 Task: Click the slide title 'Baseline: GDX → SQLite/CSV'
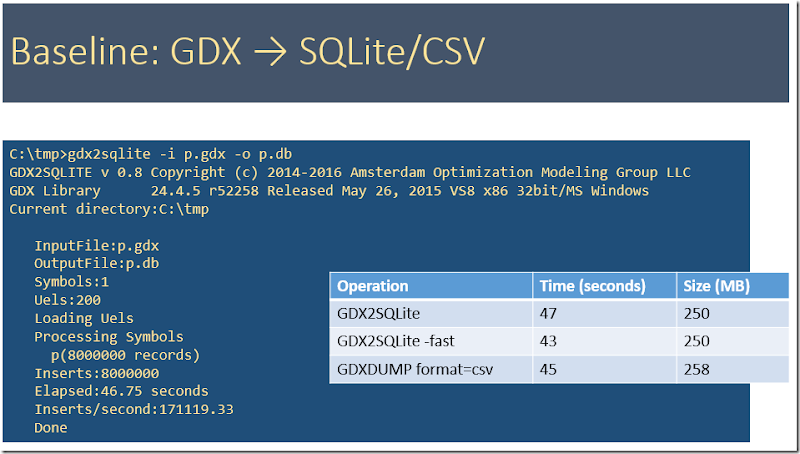(248, 52)
